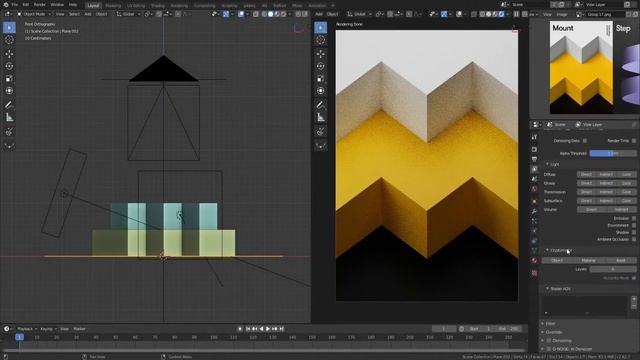Select the Select Box tool in left viewport

[x=9, y=28]
